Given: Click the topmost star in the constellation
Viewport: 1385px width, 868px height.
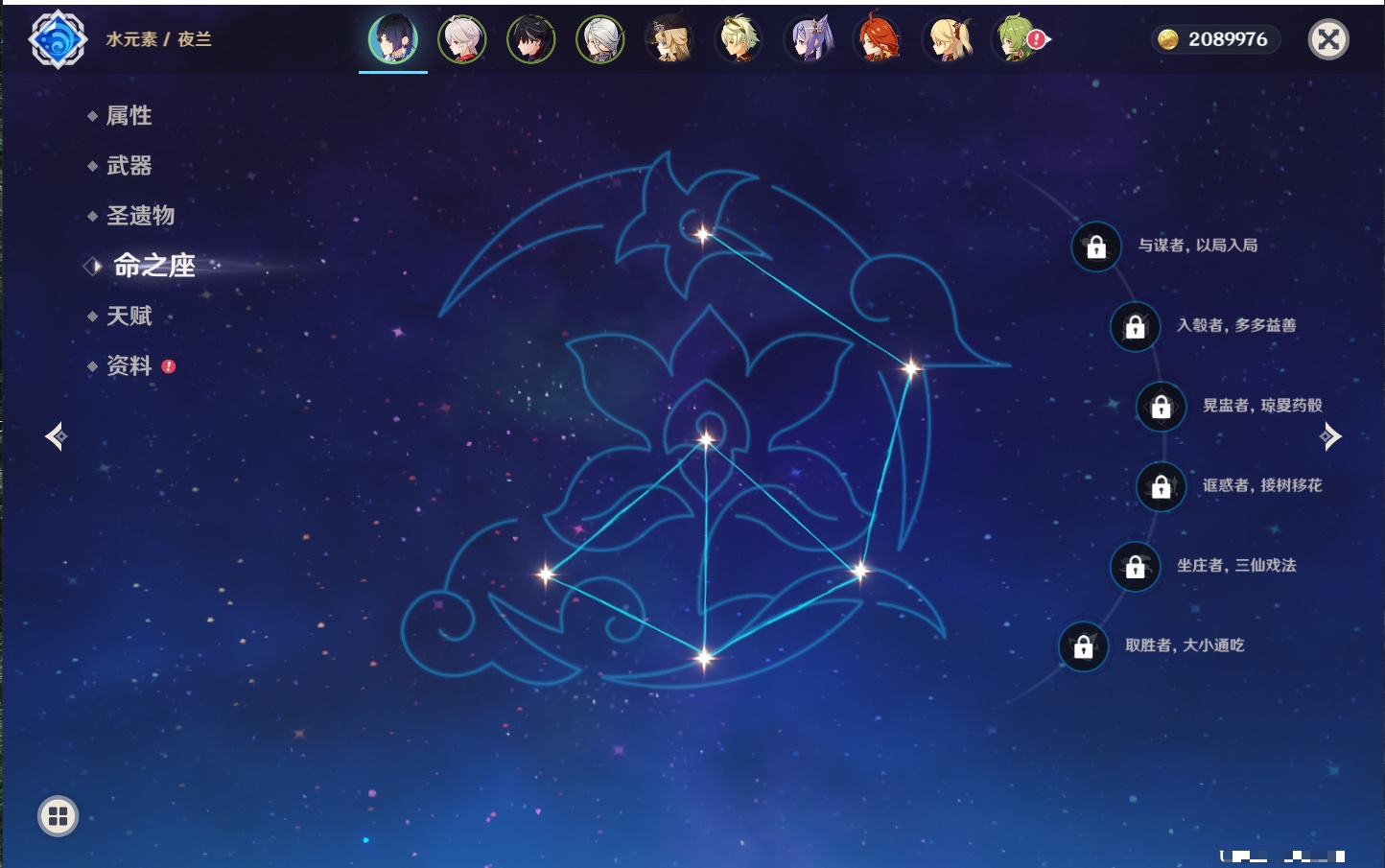Looking at the screenshot, I should point(702,234).
